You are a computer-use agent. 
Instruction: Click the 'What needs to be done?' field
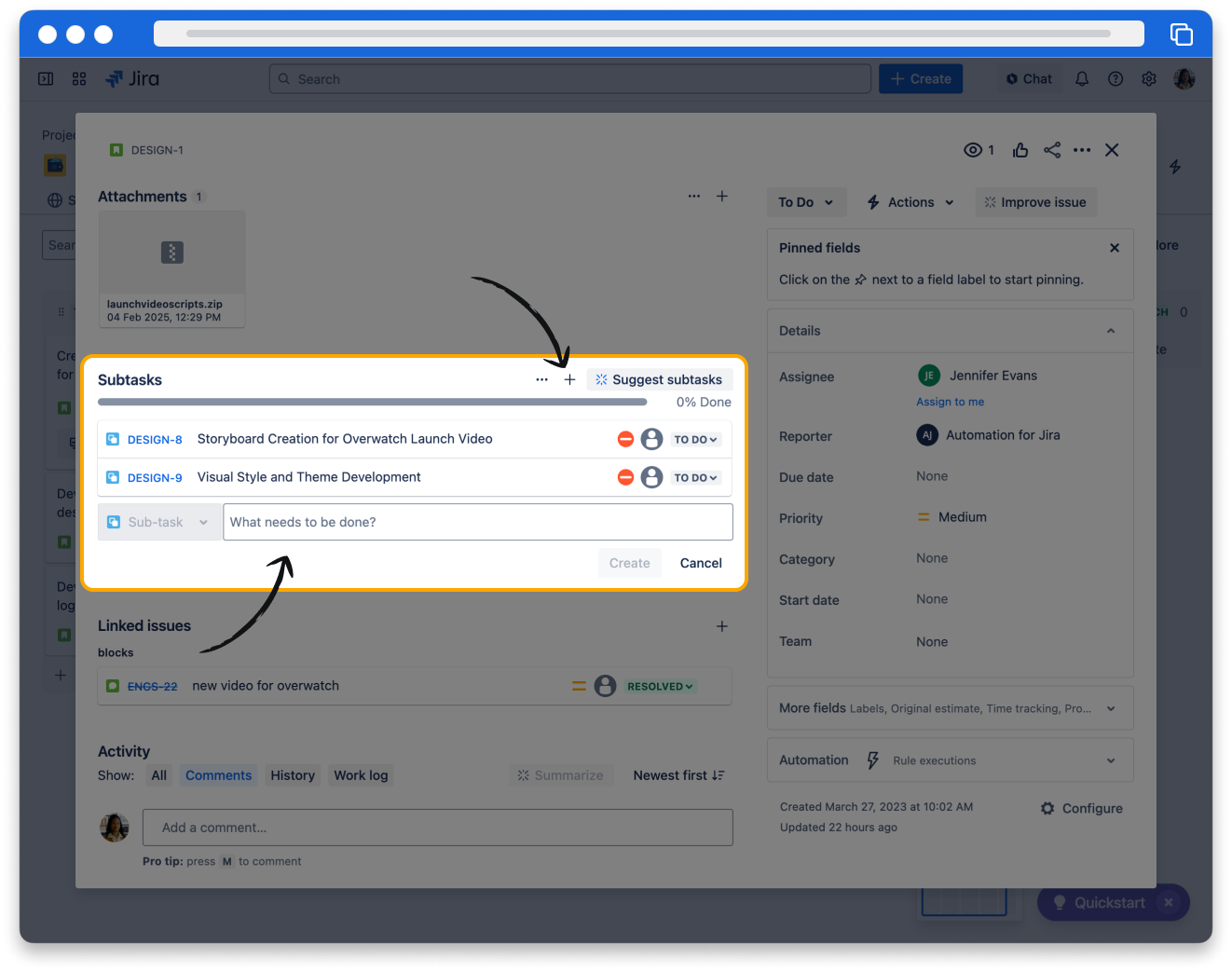[478, 522]
